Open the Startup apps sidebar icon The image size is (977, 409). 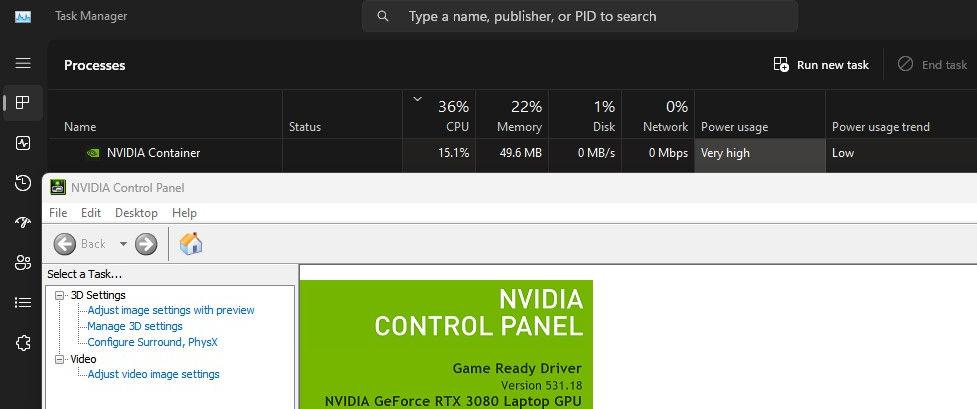(x=23, y=223)
